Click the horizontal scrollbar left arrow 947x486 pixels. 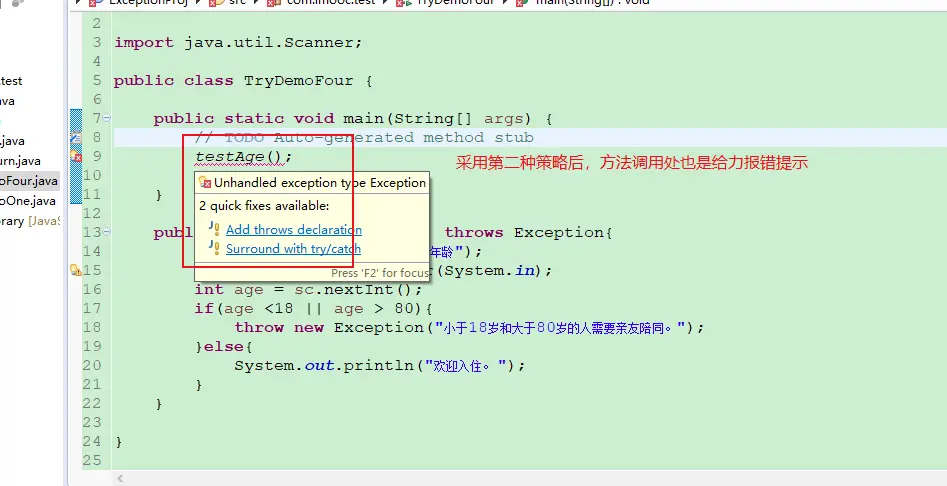coord(120,479)
